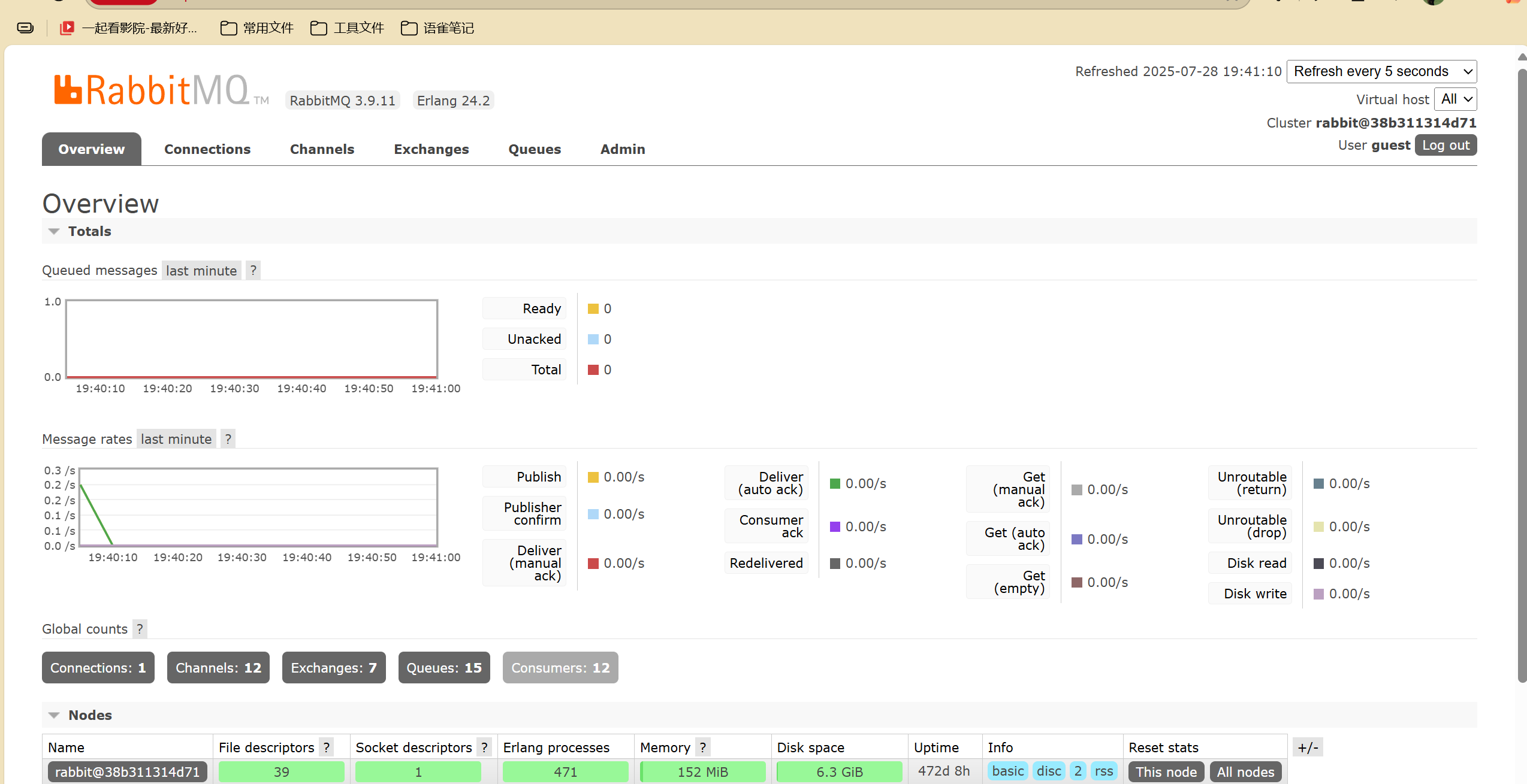Open the 常用文件 bookmark folder
The width and height of the screenshot is (1527, 784).
(x=256, y=28)
